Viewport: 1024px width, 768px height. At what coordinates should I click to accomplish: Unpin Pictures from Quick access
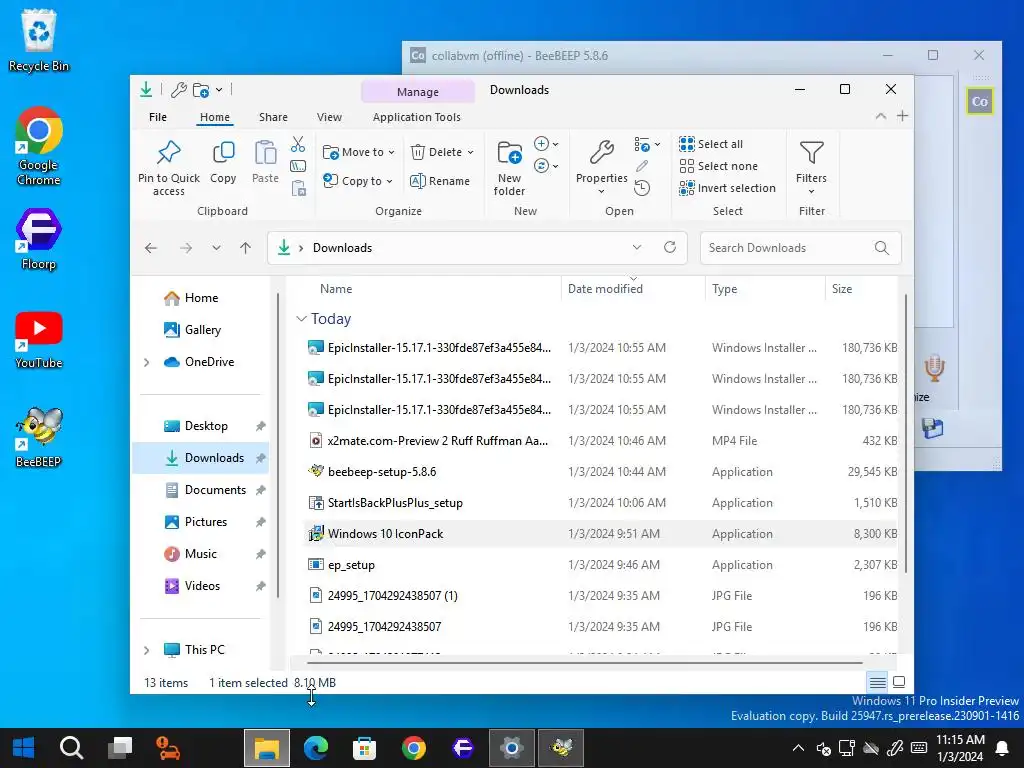point(261,522)
